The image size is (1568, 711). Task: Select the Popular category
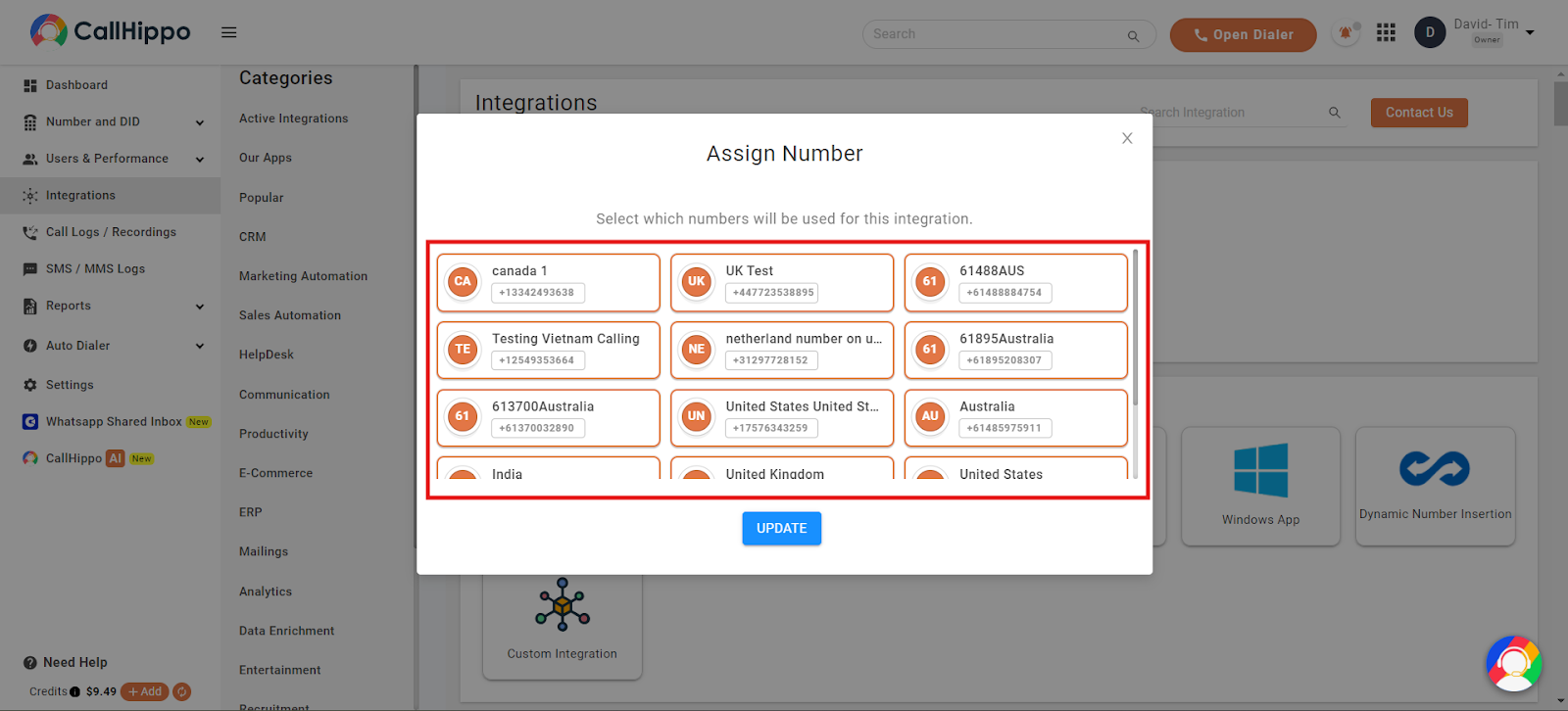(x=262, y=198)
